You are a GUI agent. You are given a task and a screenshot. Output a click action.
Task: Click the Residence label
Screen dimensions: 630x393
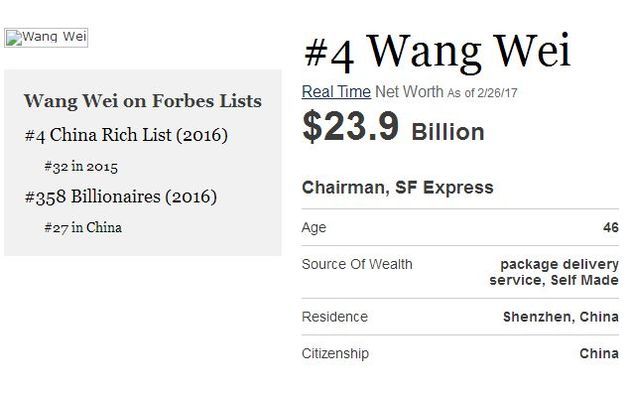tap(335, 317)
